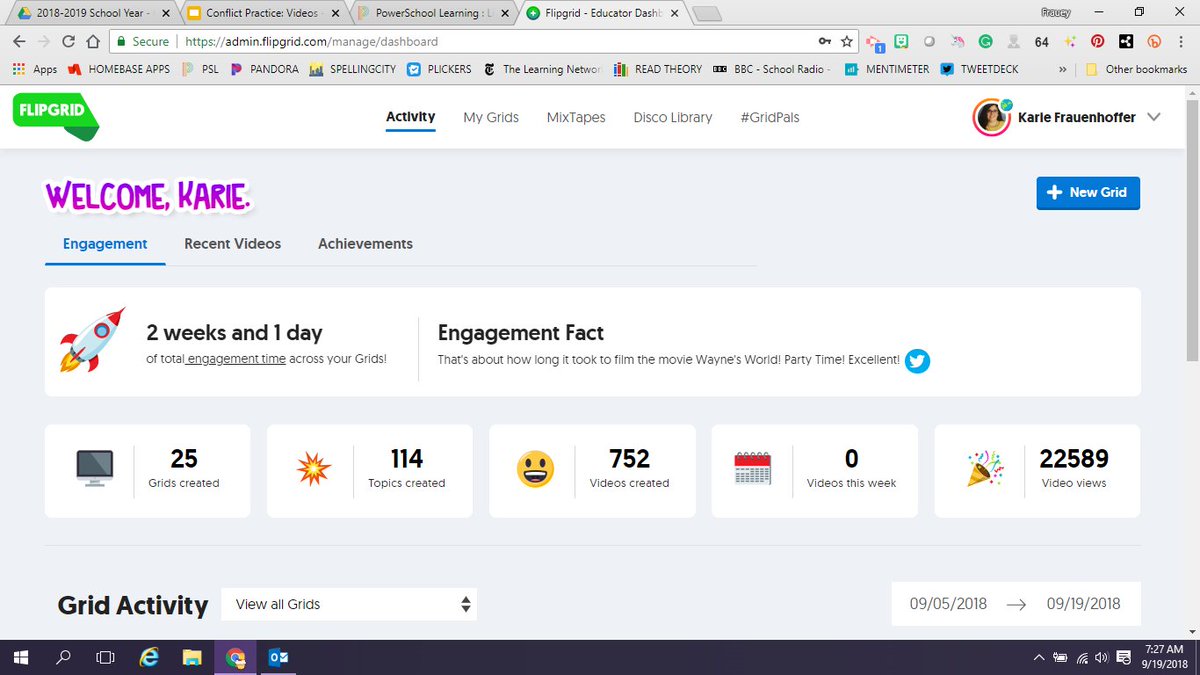
Task: Open Grammarly extension icon
Action: [x=985, y=42]
